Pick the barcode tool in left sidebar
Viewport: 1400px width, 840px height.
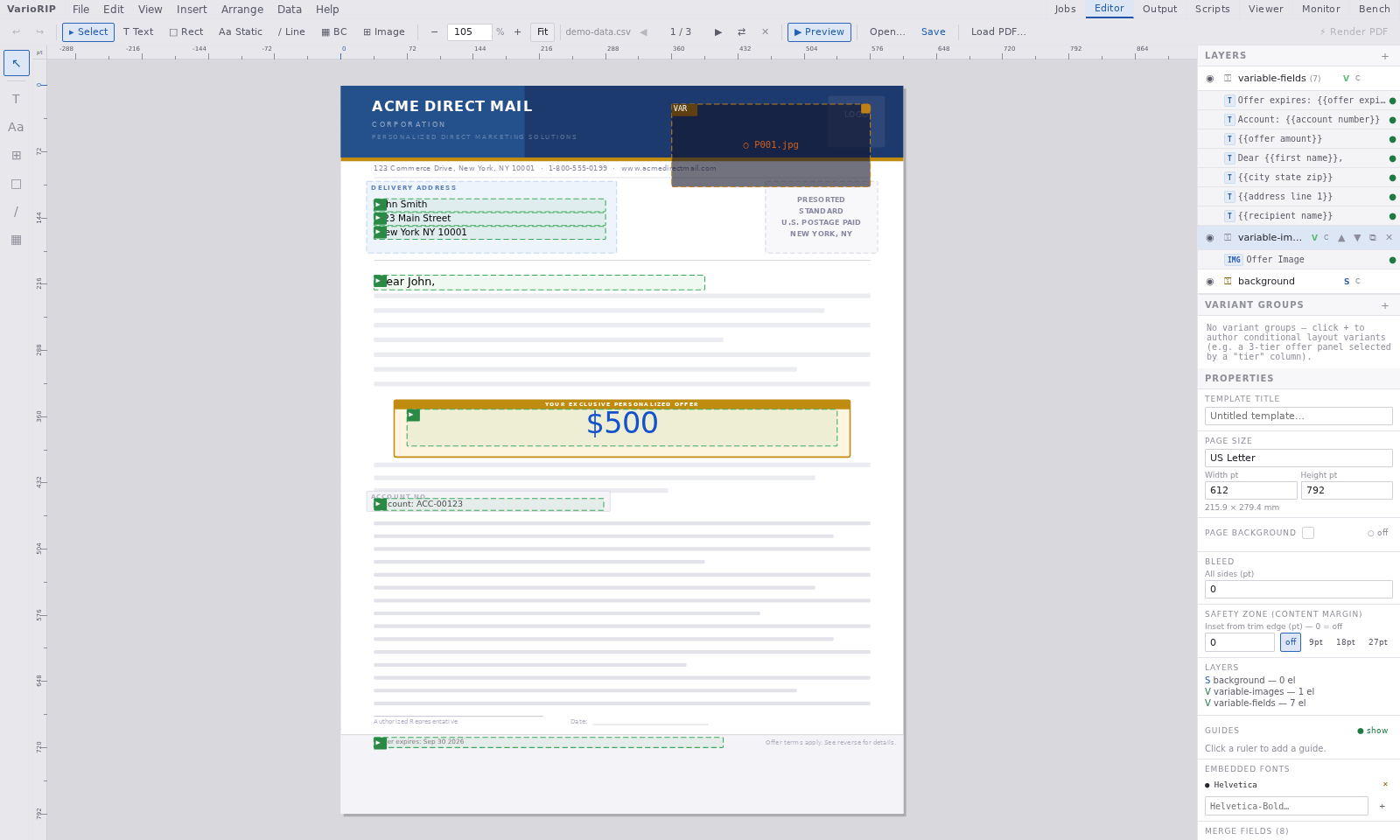pos(16,240)
